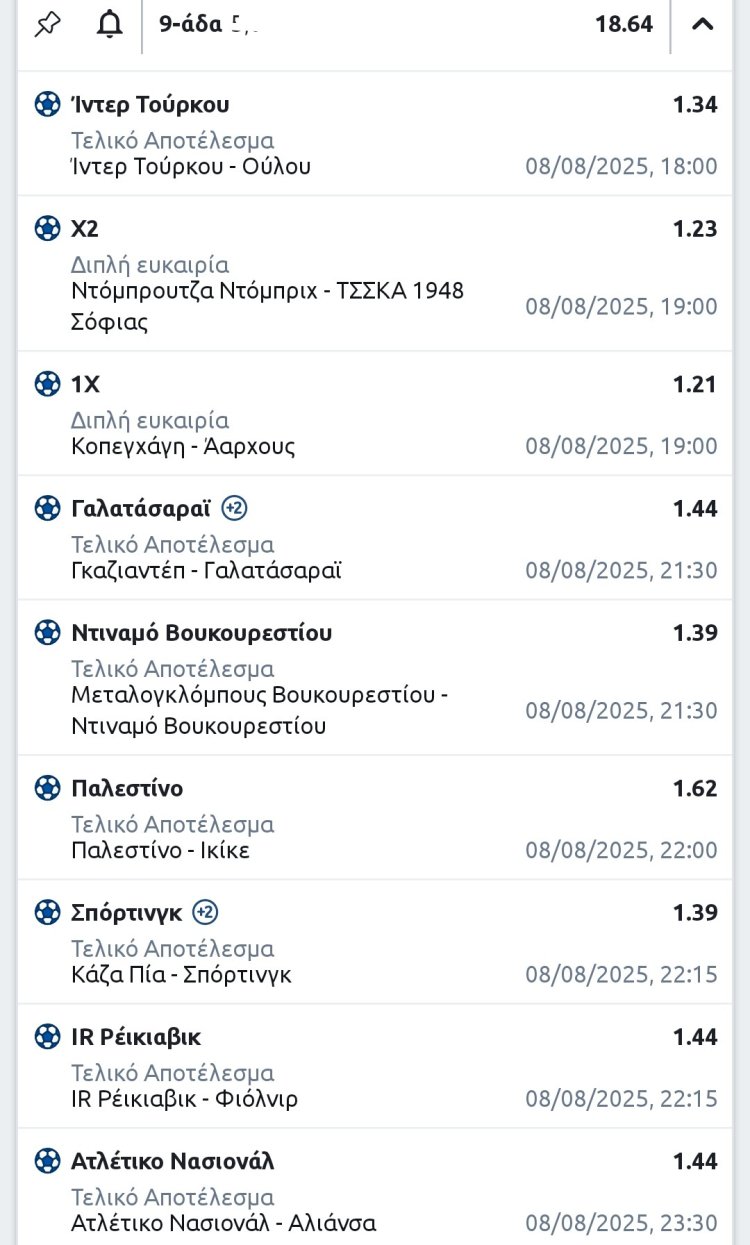750x1245 pixels.
Task: Collapse the 9-άδα bet slip chevron
Action: click(703, 24)
